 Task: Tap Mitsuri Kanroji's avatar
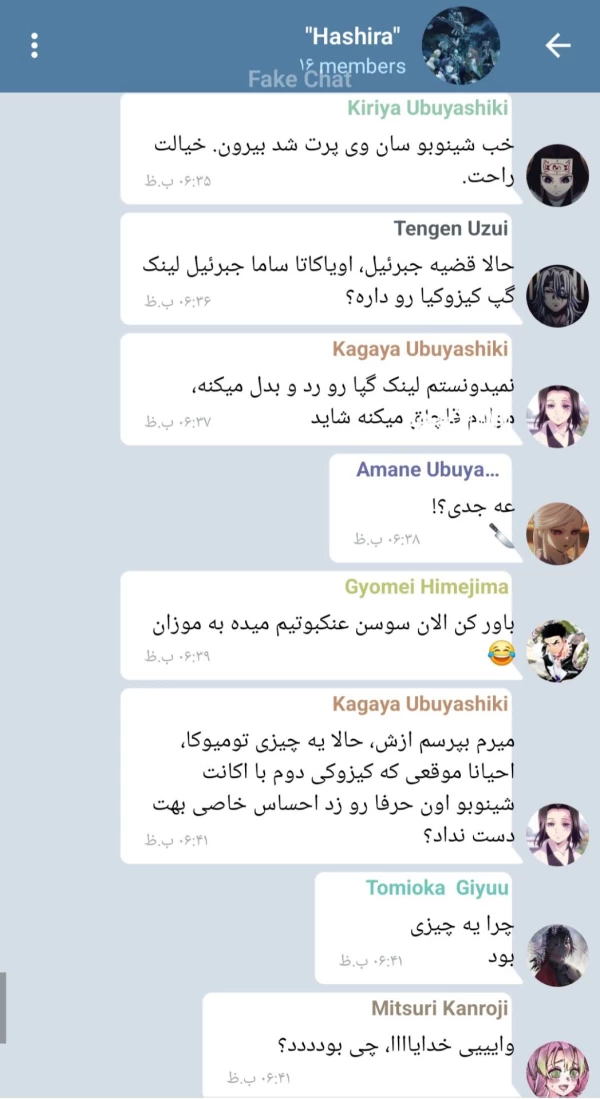(x=557, y=1069)
